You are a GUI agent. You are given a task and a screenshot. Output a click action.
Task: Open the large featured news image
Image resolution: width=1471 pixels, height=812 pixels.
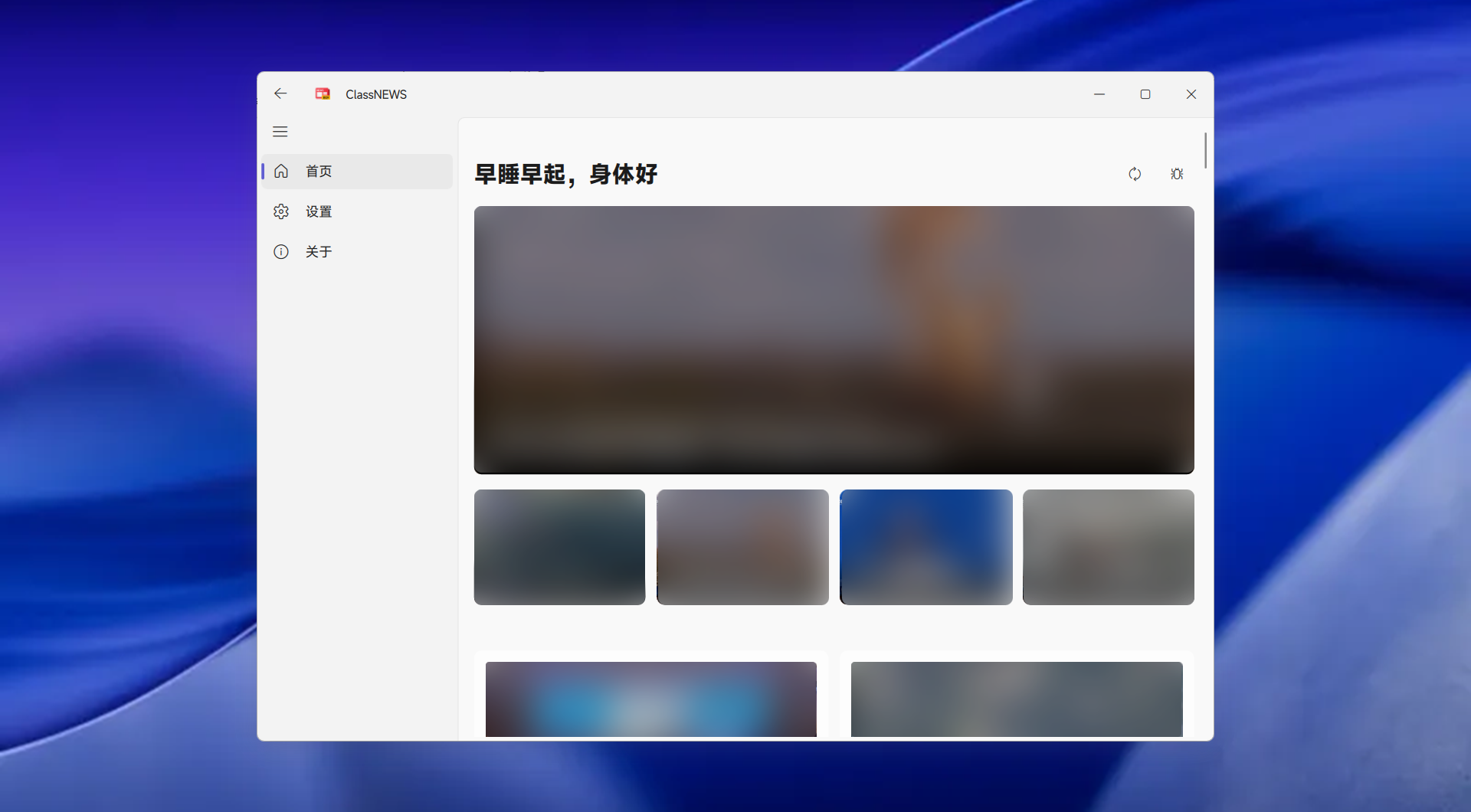[834, 339]
